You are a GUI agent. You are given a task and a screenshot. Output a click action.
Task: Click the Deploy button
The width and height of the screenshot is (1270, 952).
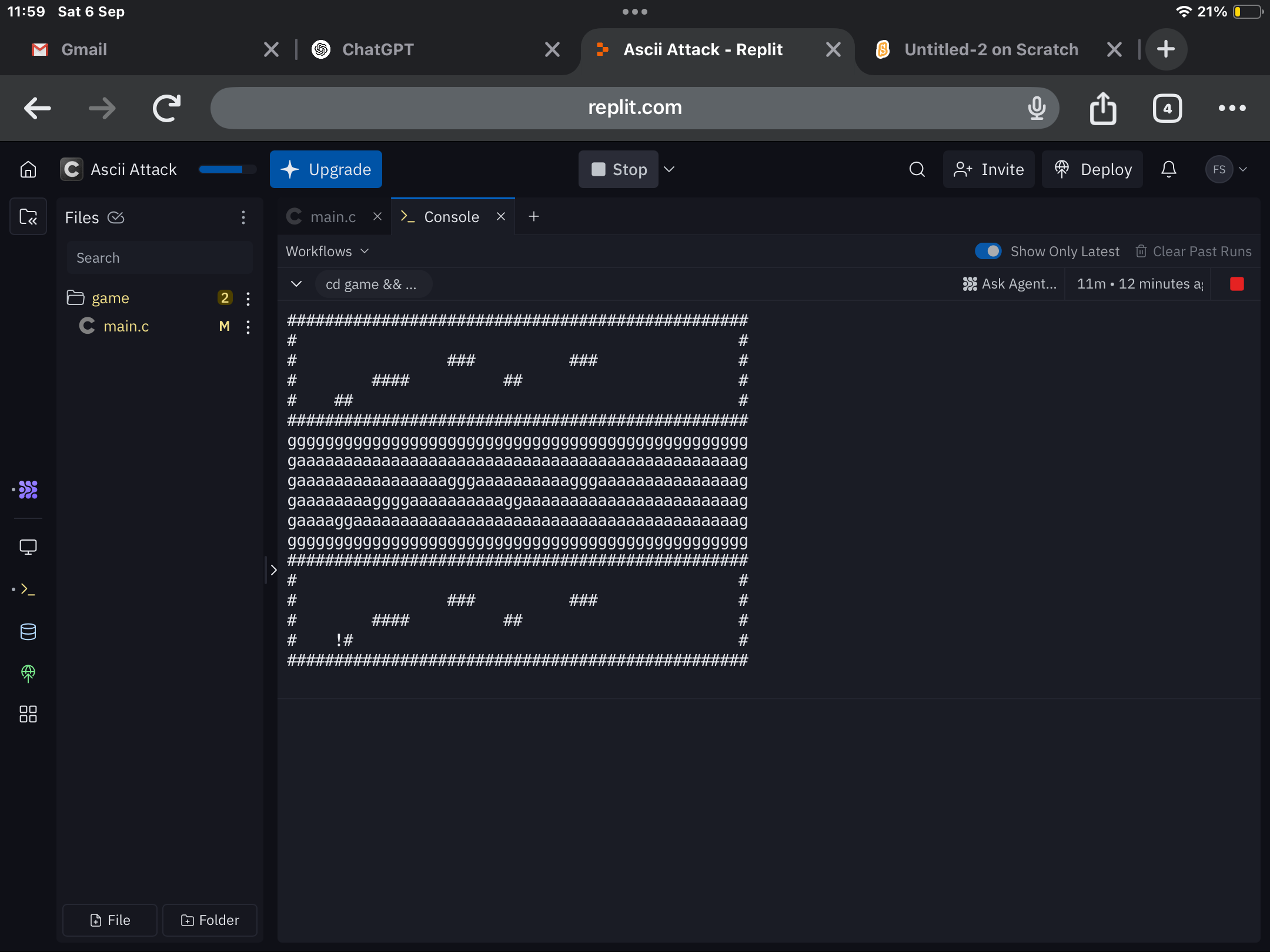click(1092, 170)
